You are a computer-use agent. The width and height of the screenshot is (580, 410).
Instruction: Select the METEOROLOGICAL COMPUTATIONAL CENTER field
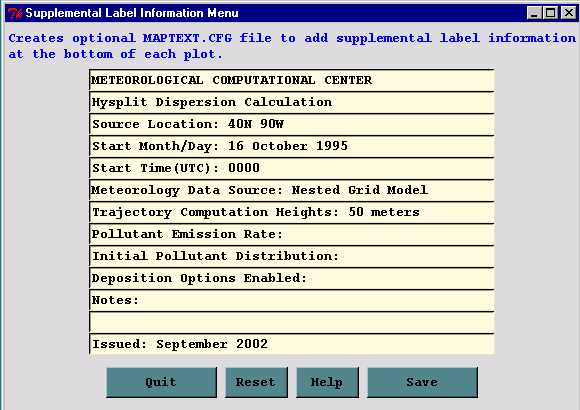click(x=291, y=80)
